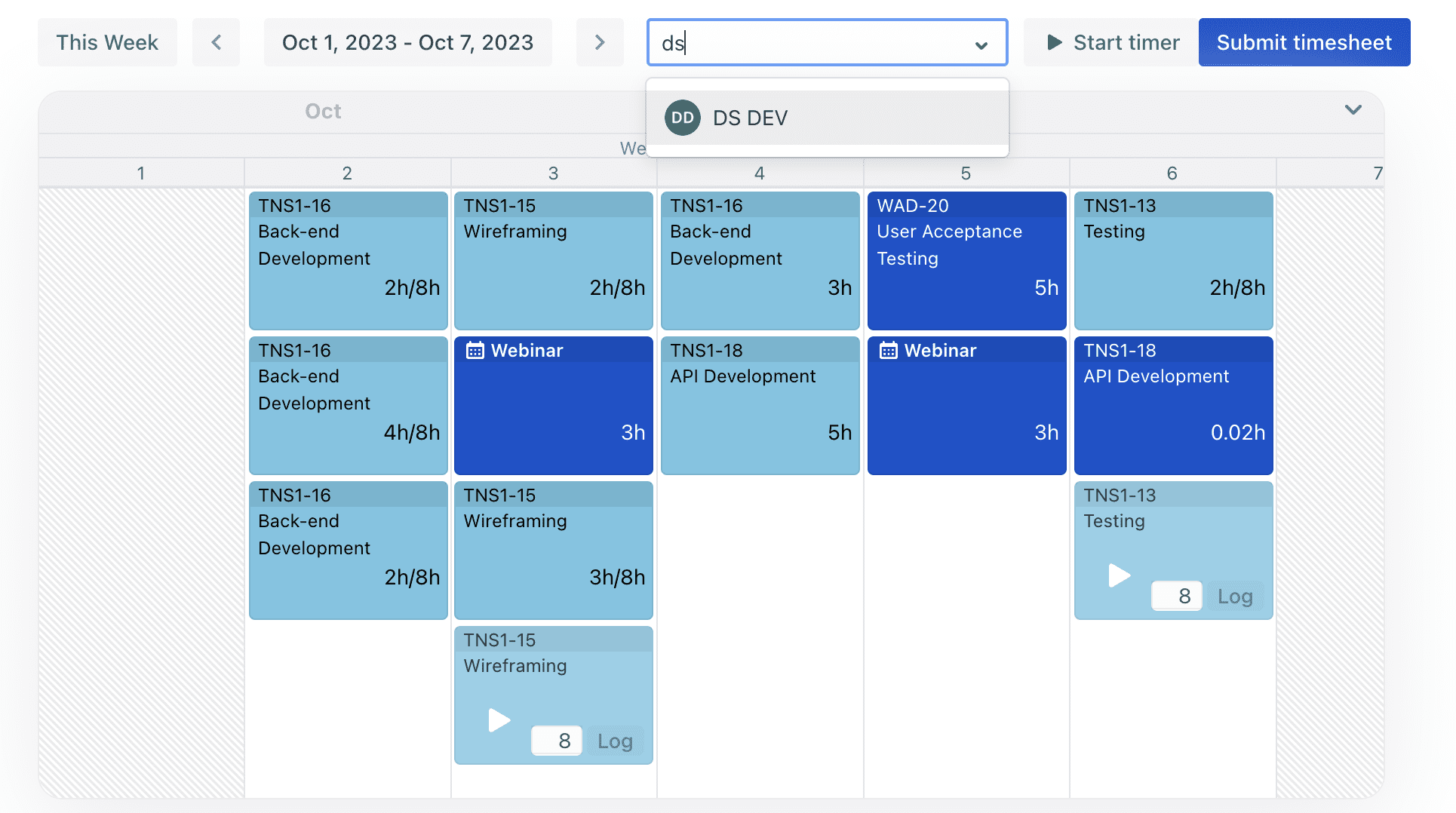Image resolution: width=1456 pixels, height=813 pixels.
Task: Select the TNS1-18 API Development 0.02h entry
Action: tap(1173, 405)
